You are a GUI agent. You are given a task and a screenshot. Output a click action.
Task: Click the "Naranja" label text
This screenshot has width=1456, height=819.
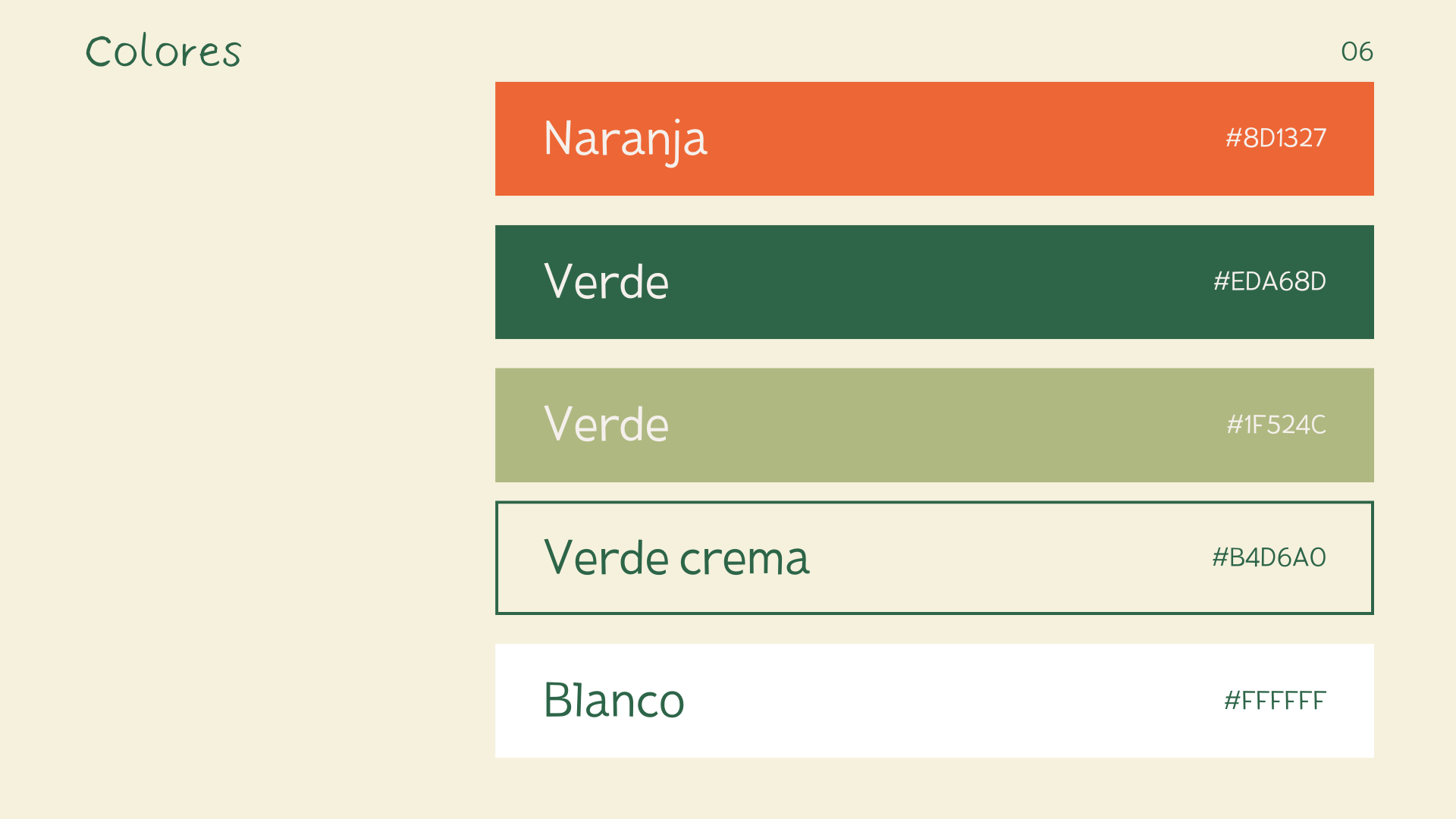click(x=626, y=139)
